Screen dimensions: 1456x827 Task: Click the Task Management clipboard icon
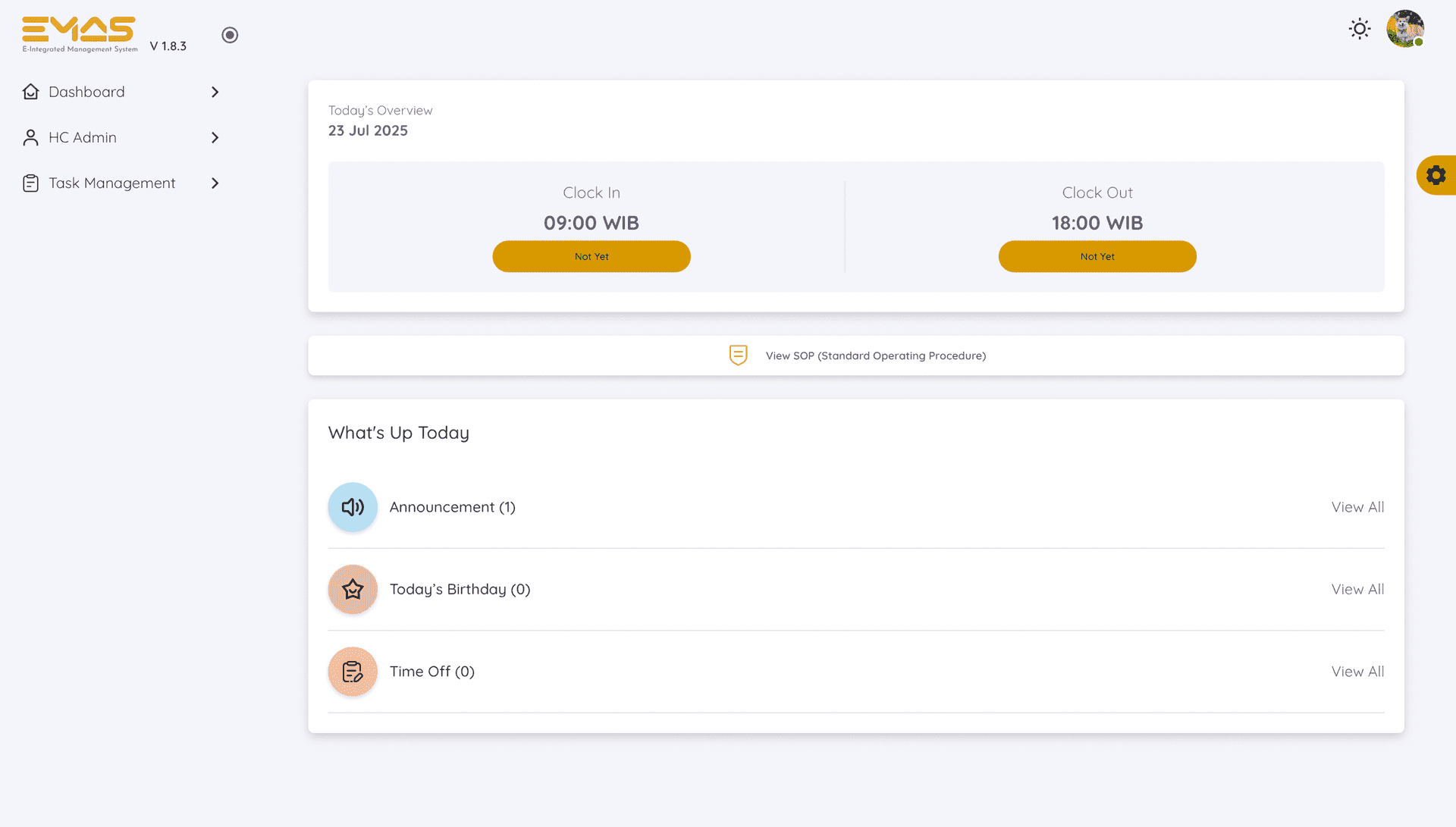[30, 183]
